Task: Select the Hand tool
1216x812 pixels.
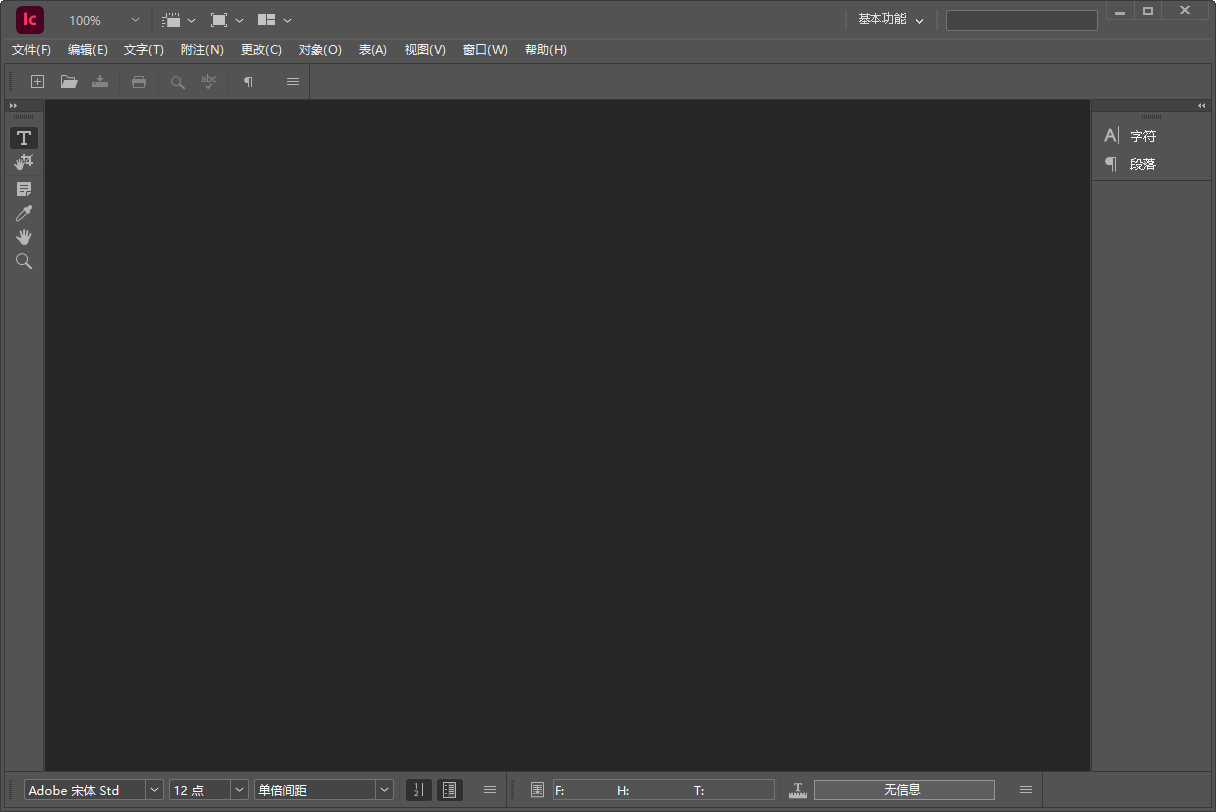Action: (x=24, y=237)
